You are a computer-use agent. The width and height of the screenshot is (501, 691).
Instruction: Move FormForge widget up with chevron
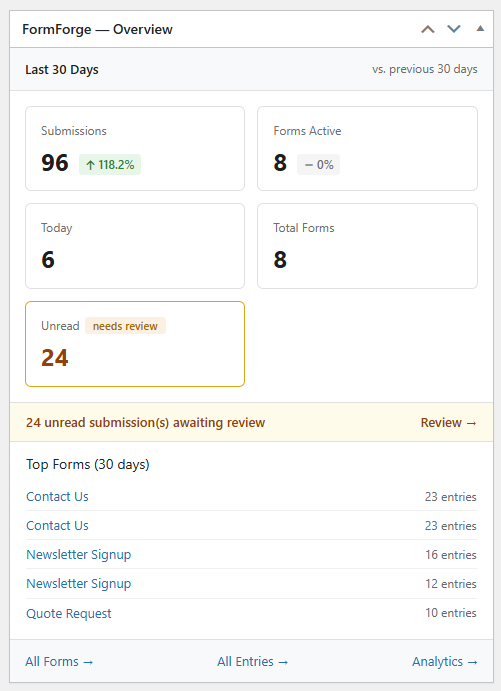click(427, 30)
